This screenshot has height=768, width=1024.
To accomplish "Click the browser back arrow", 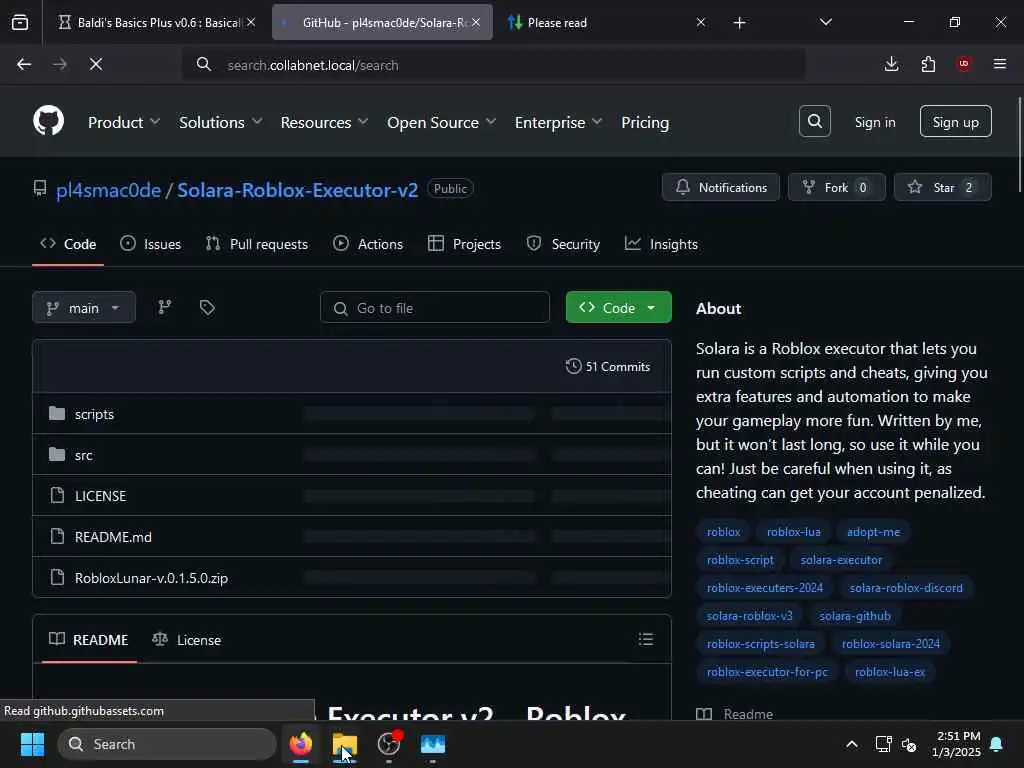I will tap(24, 64).
